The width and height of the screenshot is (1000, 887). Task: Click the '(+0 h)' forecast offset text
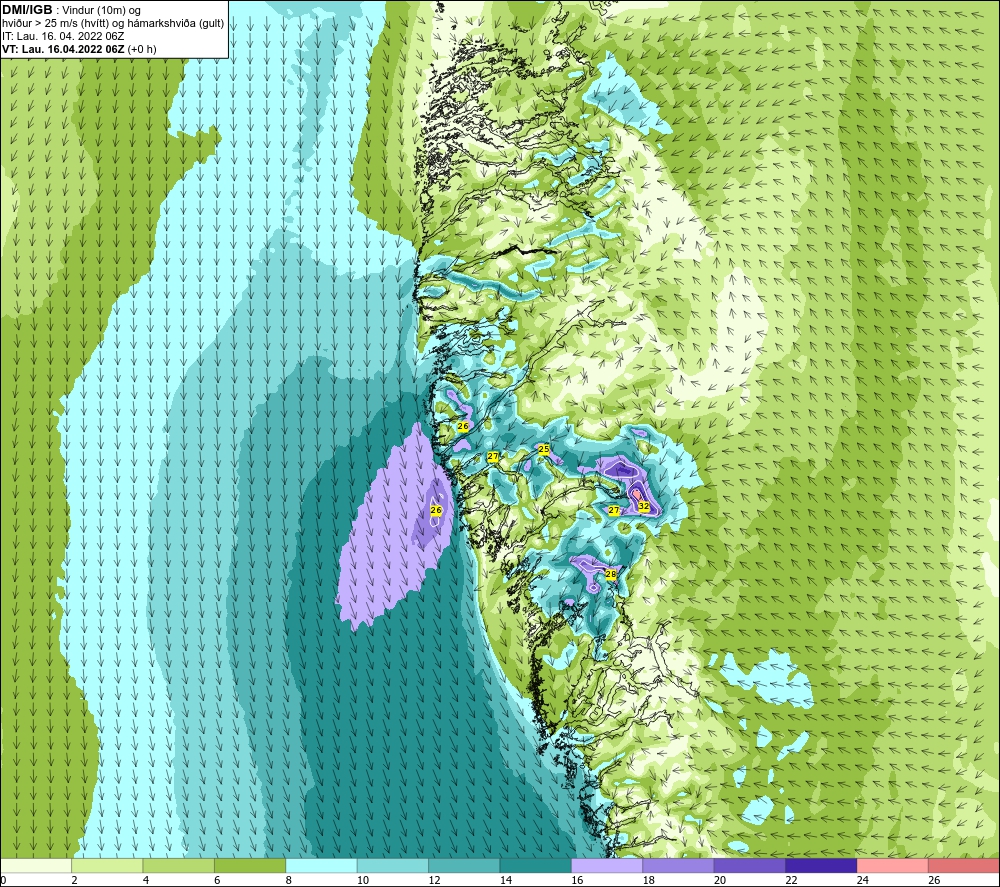(x=142, y=49)
